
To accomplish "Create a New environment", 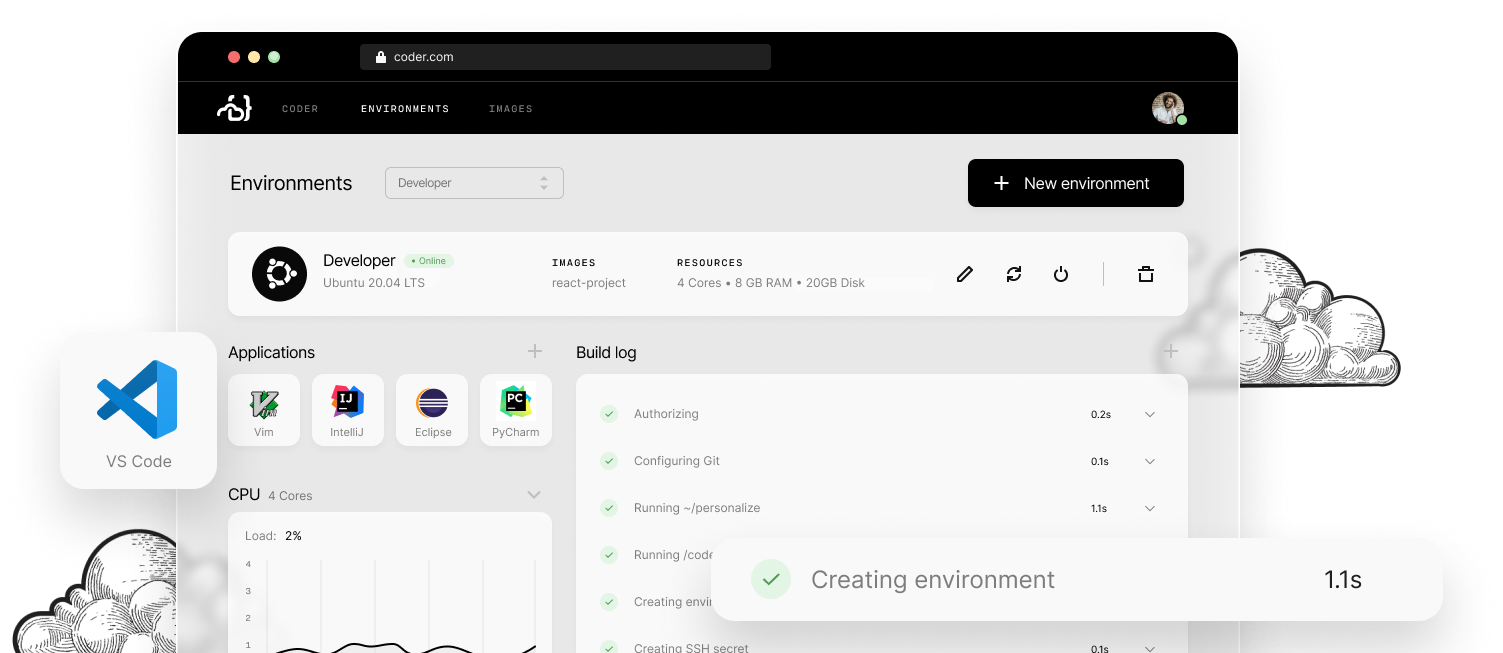I will coord(1076,183).
